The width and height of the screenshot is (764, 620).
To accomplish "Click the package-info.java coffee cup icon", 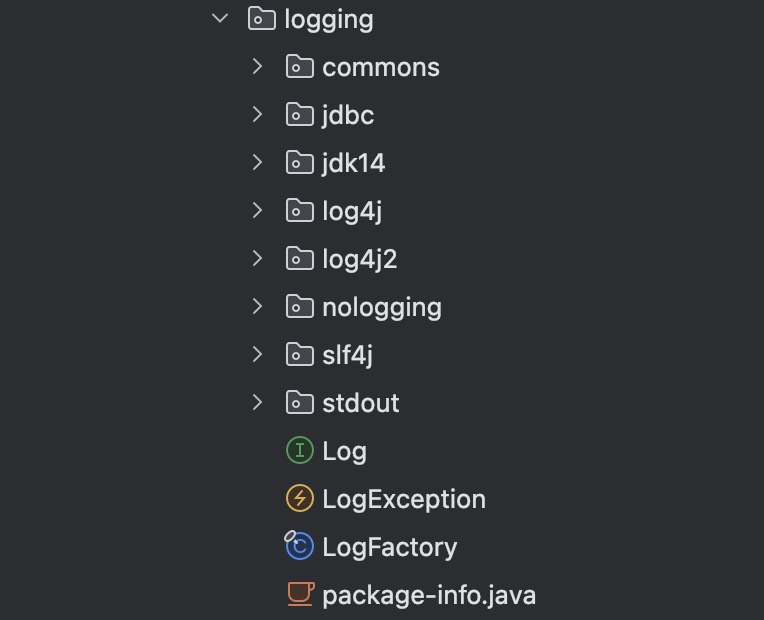I will [300, 595].
